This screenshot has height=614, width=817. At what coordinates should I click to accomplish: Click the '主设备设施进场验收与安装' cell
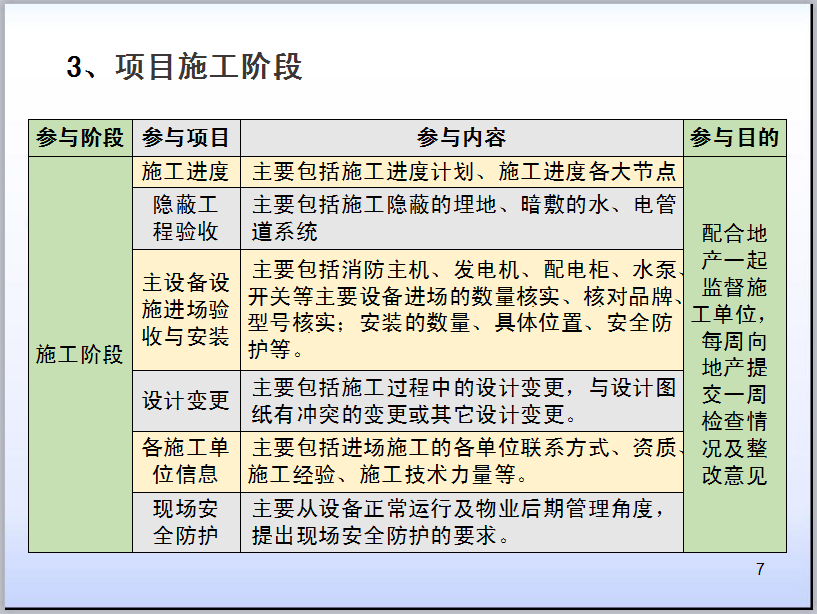coord(186,310)
